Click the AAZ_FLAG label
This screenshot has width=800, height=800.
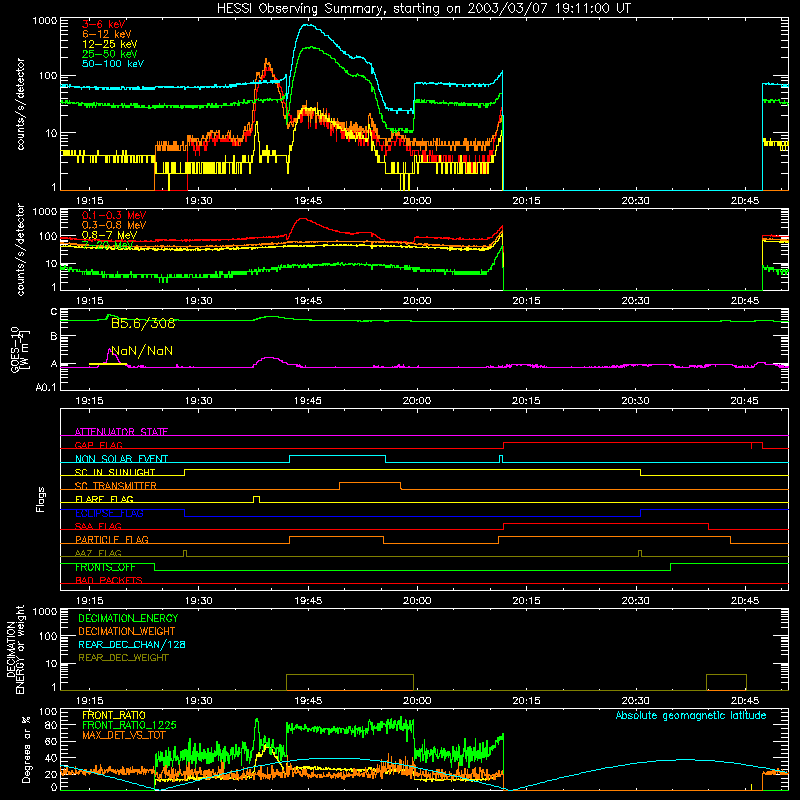tap(98, 553)
